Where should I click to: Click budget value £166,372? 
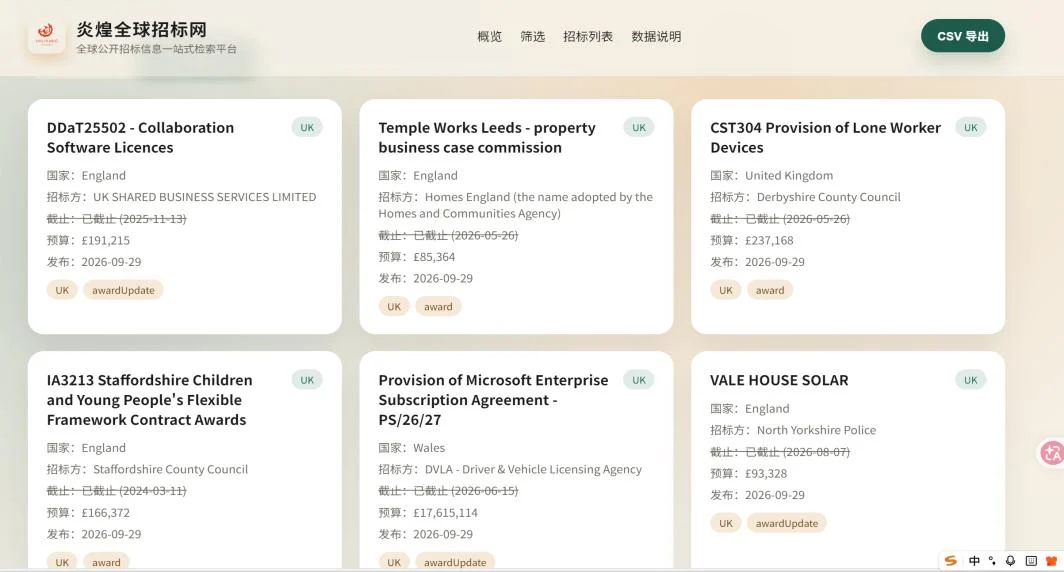click(x=106, y=513)
